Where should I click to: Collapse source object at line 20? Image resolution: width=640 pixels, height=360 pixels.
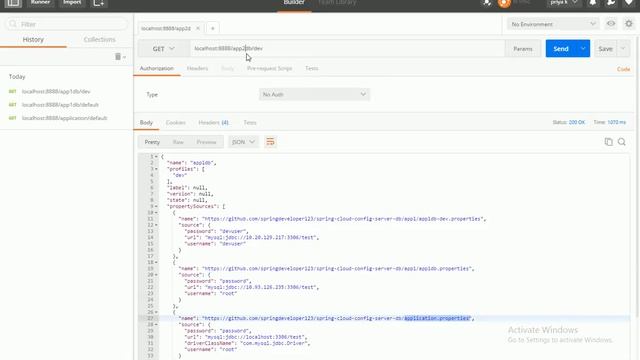click(156, 275)
